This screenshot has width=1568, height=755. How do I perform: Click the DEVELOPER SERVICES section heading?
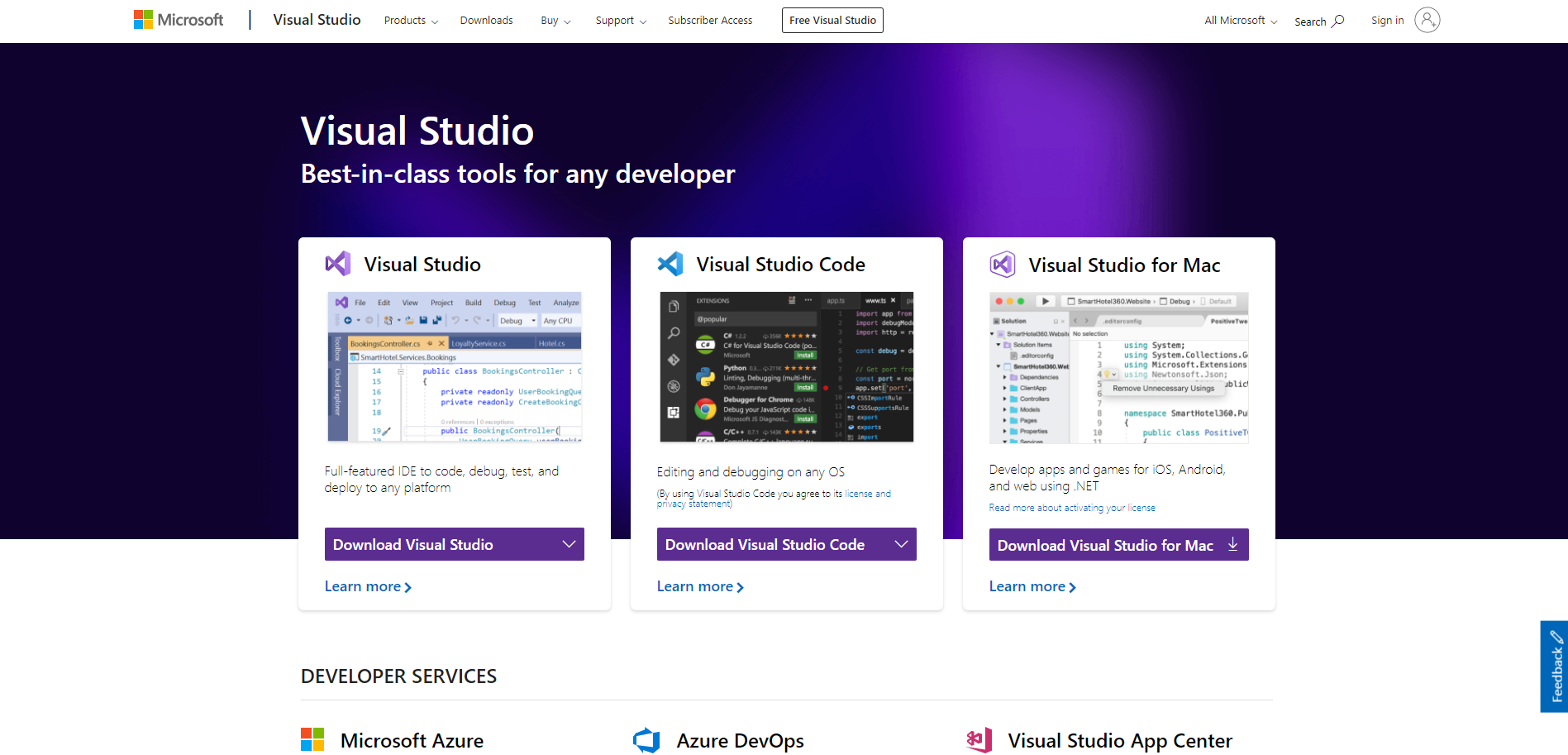tap(399, 676)
